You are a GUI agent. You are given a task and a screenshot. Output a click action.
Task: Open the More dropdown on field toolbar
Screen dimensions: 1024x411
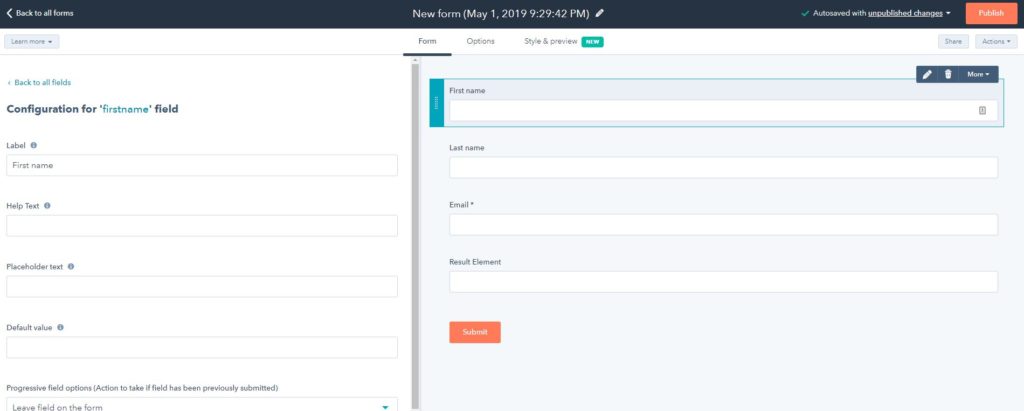pos(978,74)
